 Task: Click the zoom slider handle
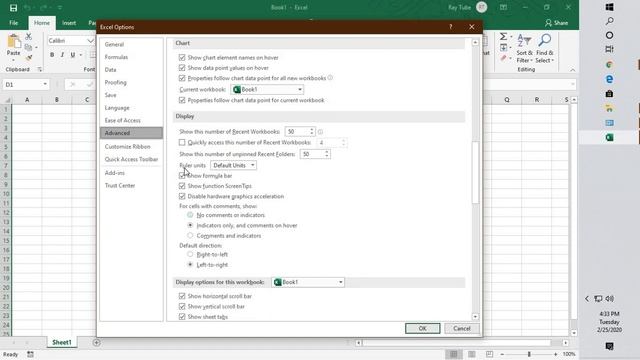point(529,354)
